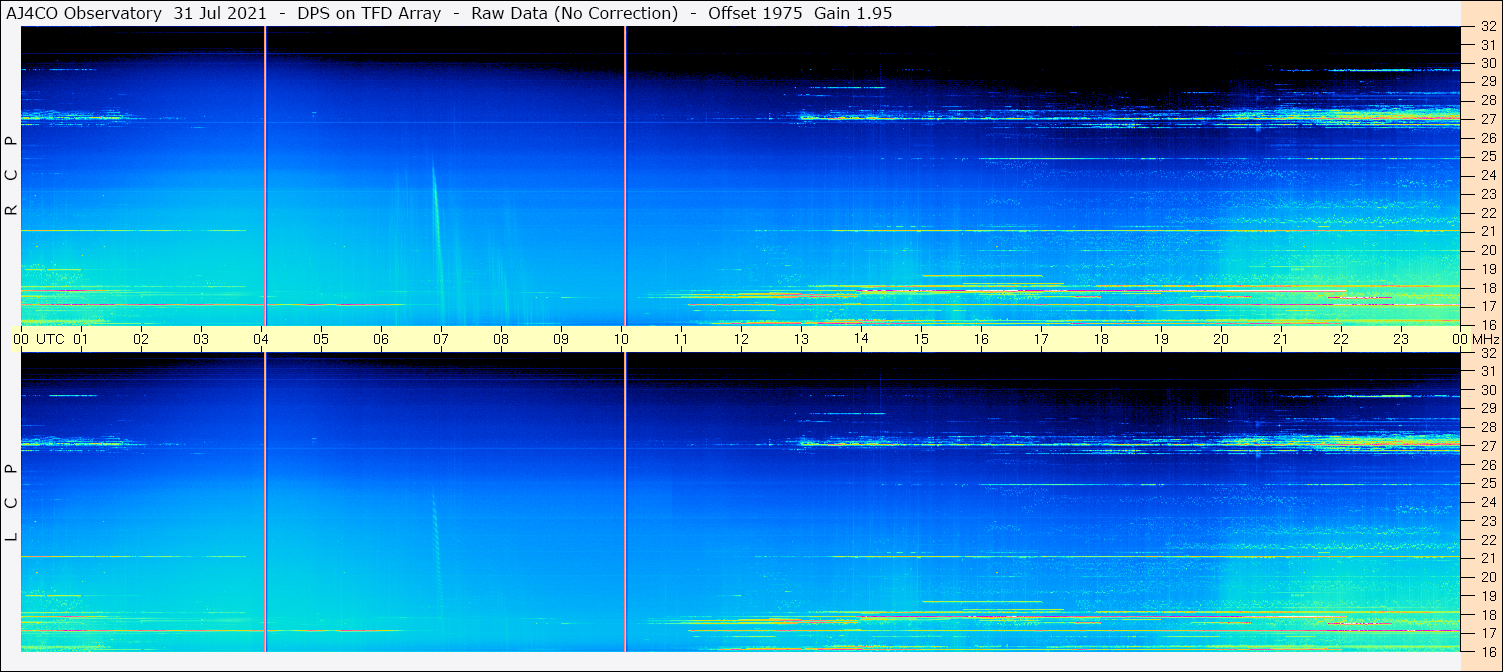Click hour "15" on UTC time axis
The width and height of the screenshot is (1503, 672).
(921, 339)
